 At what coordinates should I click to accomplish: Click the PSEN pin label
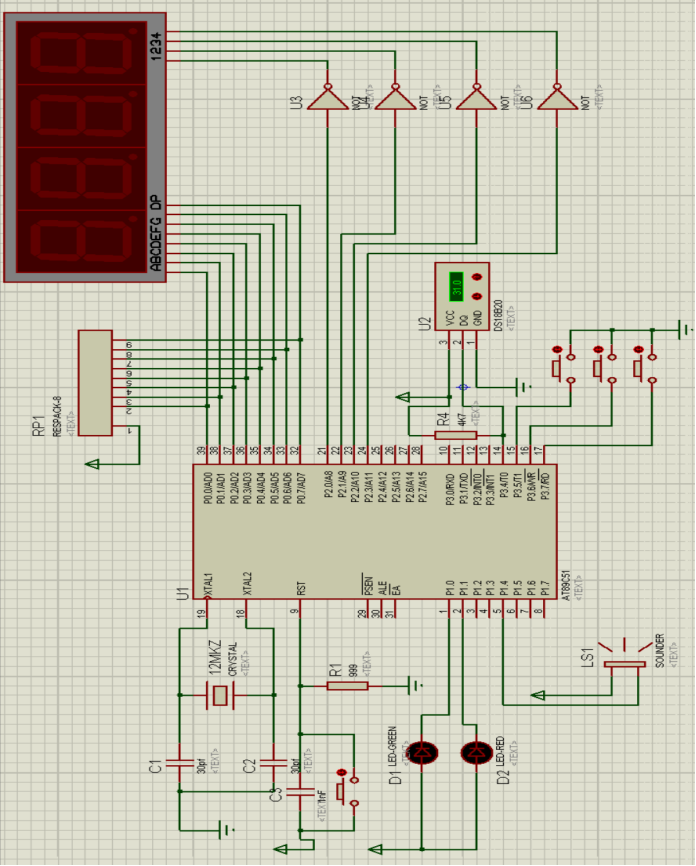click(x=368, y=585)
